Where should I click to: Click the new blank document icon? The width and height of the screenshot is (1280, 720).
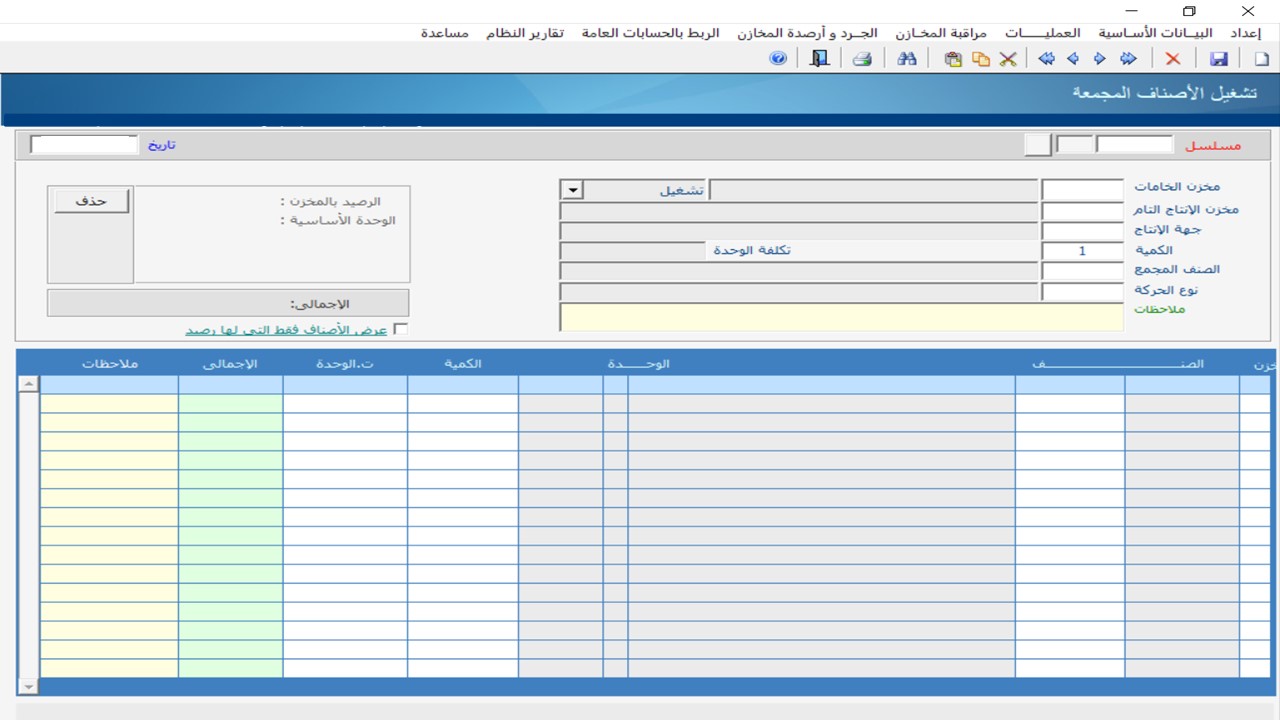point(1261,59)
